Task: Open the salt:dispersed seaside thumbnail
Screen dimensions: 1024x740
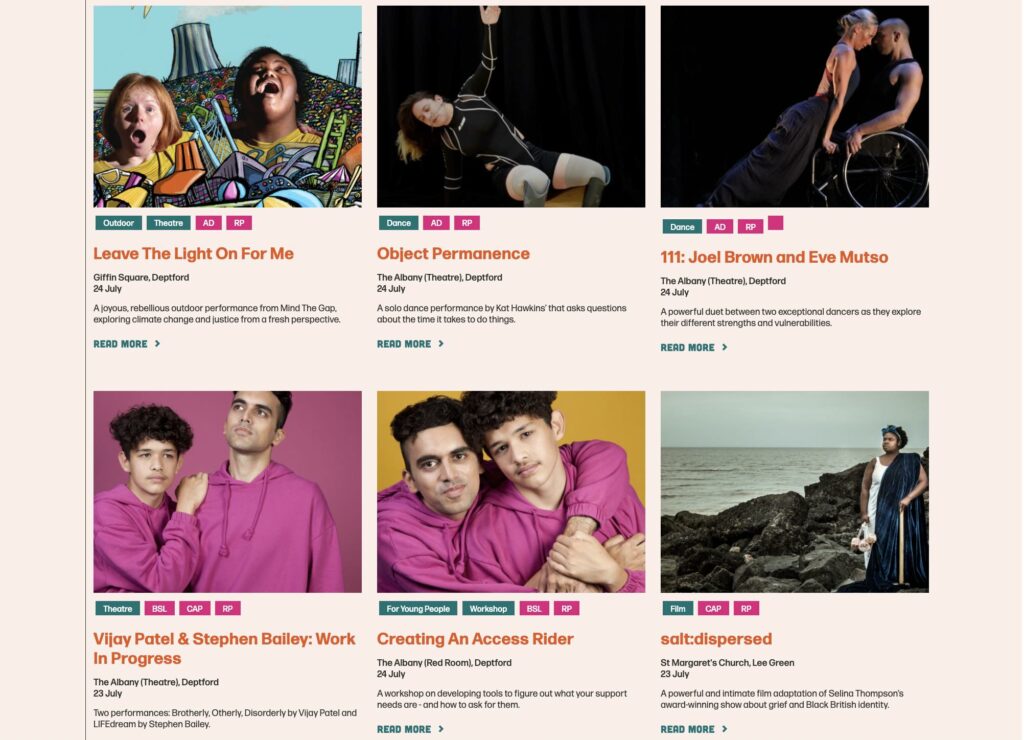Action: tap(794, 492)
